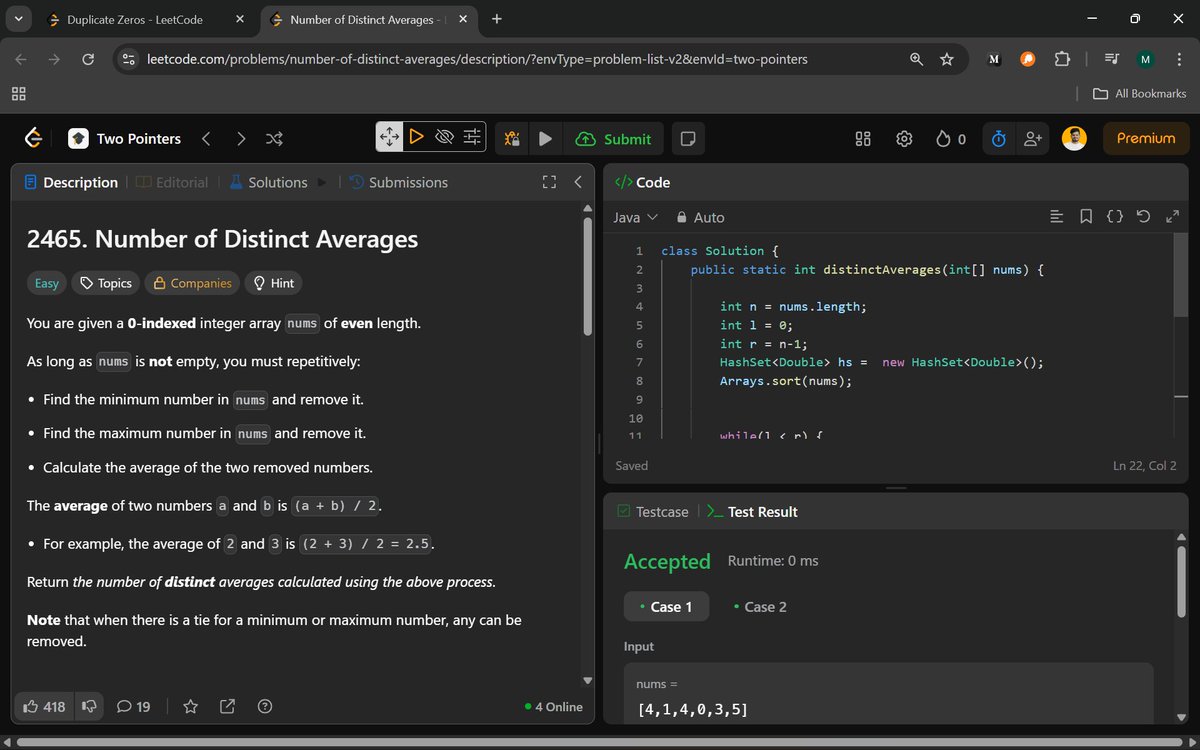Click the streak flame counter
Image resolution: width=1200 pixels, height=750 pixels.
pyautogui.click(x=951, y=139)
